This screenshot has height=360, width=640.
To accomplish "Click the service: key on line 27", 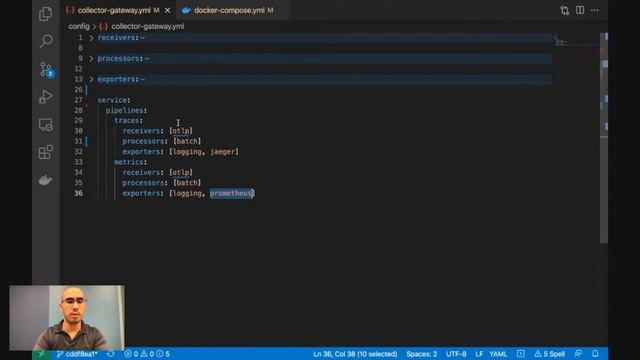I will (114, 100).
